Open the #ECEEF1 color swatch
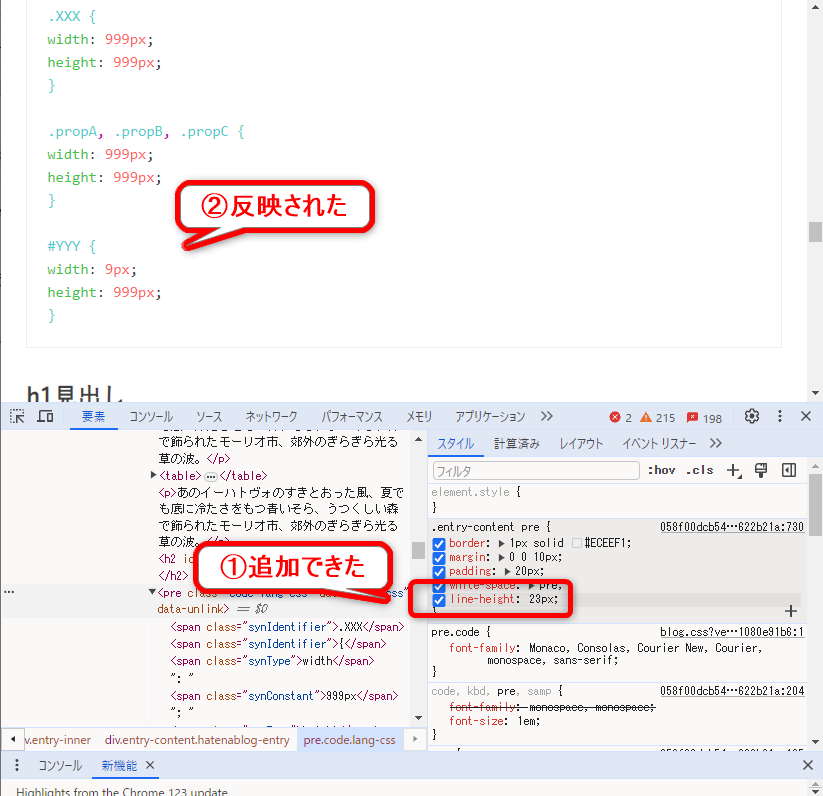Screen dimensions: 823x796 [576, 543]
